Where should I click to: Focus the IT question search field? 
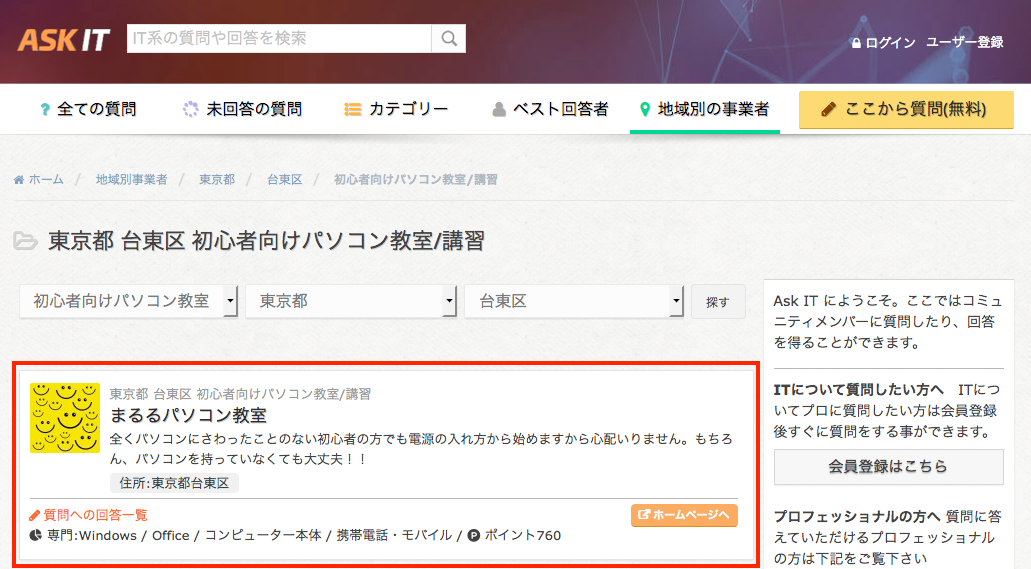(x=279, y=39)
